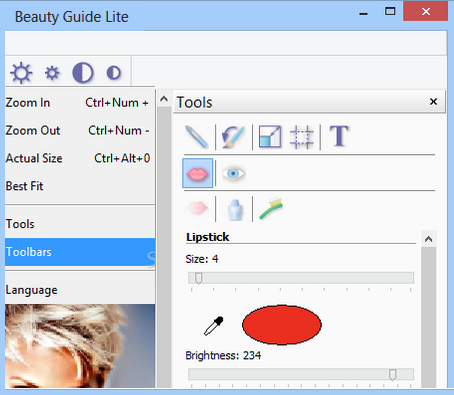454x395 pixels.
Task: Click the small sun brightness decrease icon
Action: (52, 73)
